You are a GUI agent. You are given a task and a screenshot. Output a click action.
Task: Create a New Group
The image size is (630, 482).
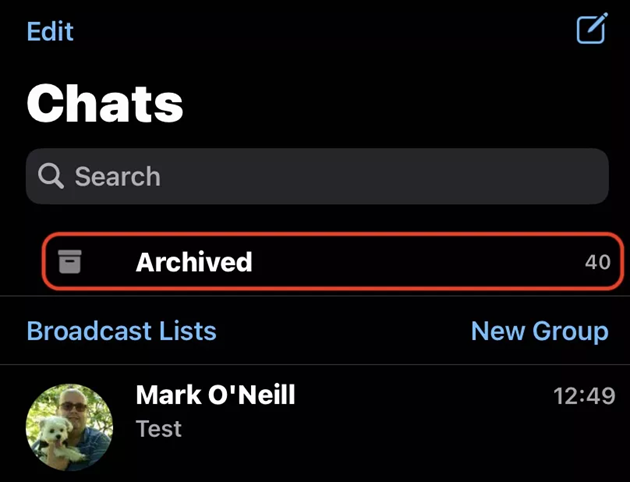click(x=540, y=332)
